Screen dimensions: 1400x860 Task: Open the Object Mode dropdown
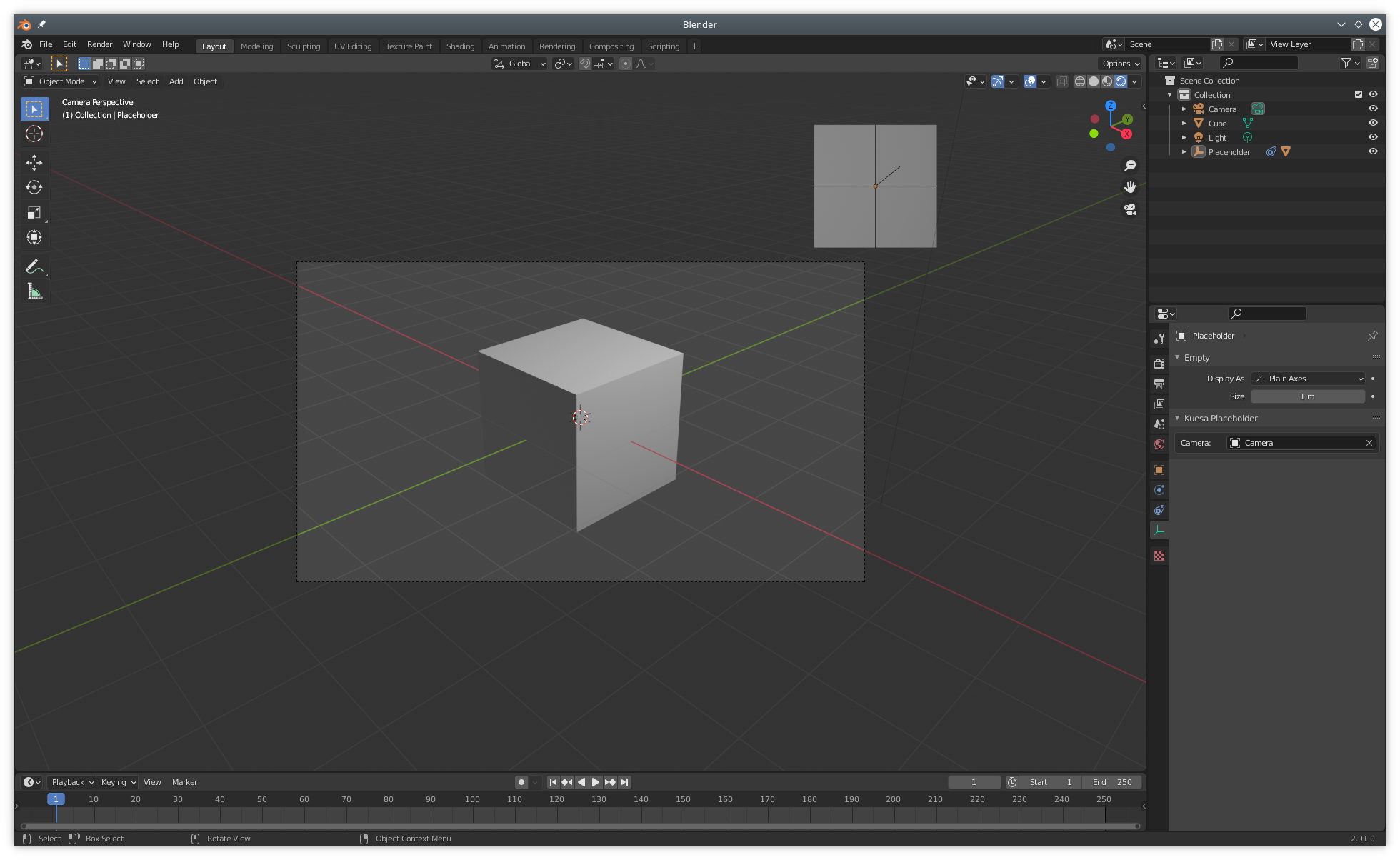click(60, 81)
